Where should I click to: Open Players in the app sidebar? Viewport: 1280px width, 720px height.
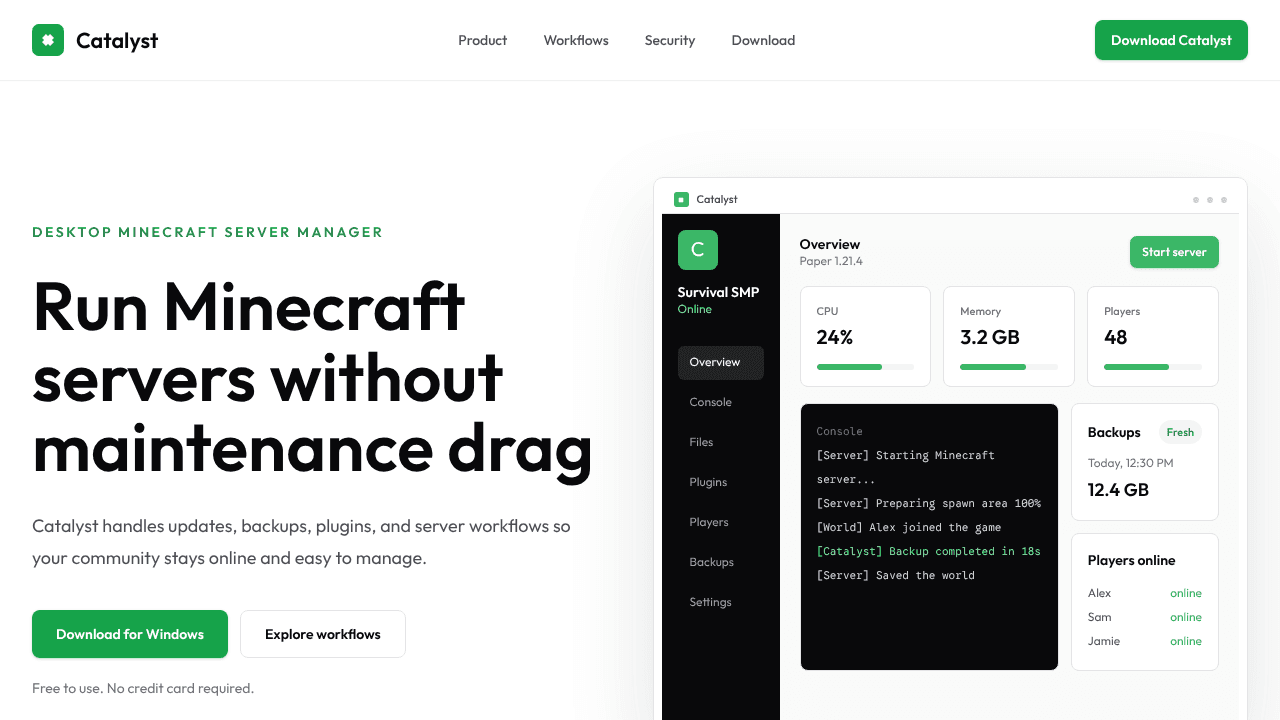[x=721, y=522]
